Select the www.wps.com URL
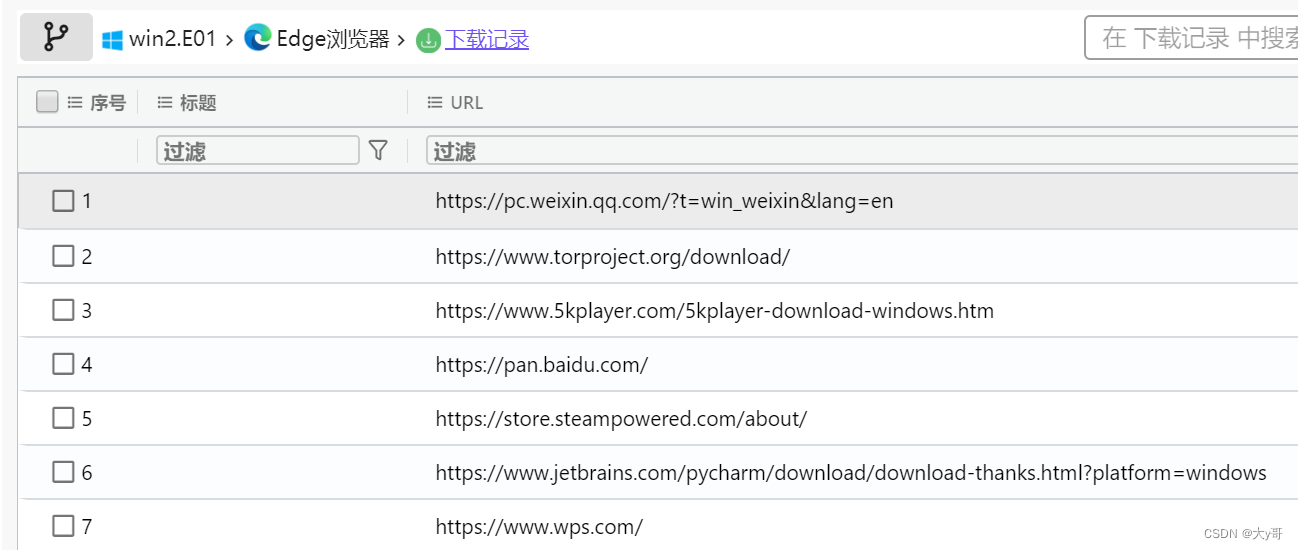Image resolution: width=1298 pixels, height=550 pixels. [x=539, y=526]
